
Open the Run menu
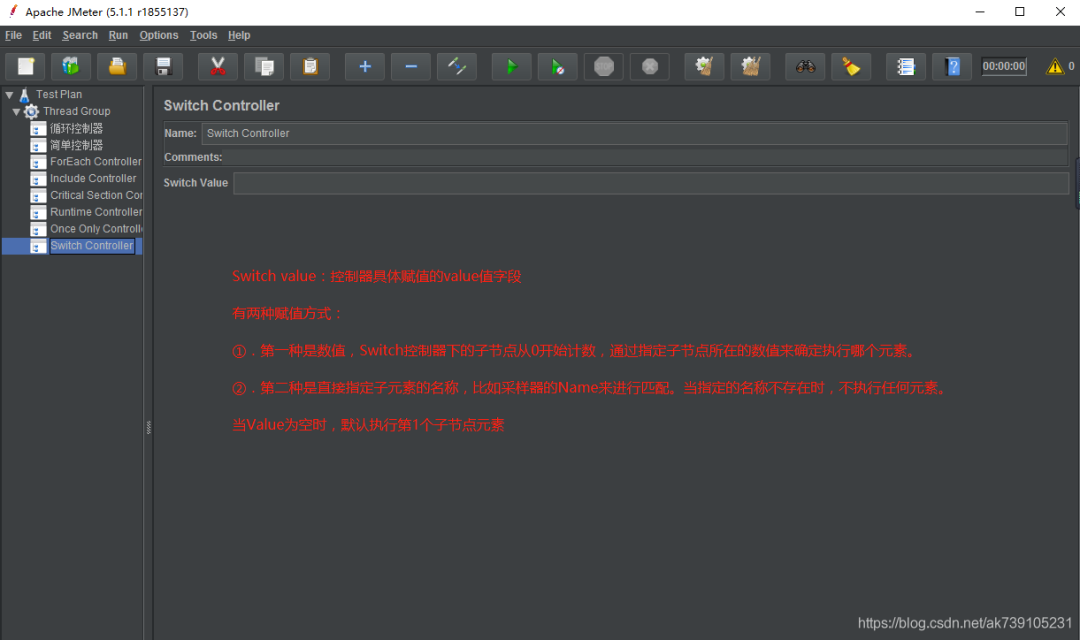pyautogui.click(x=118, y=35)
